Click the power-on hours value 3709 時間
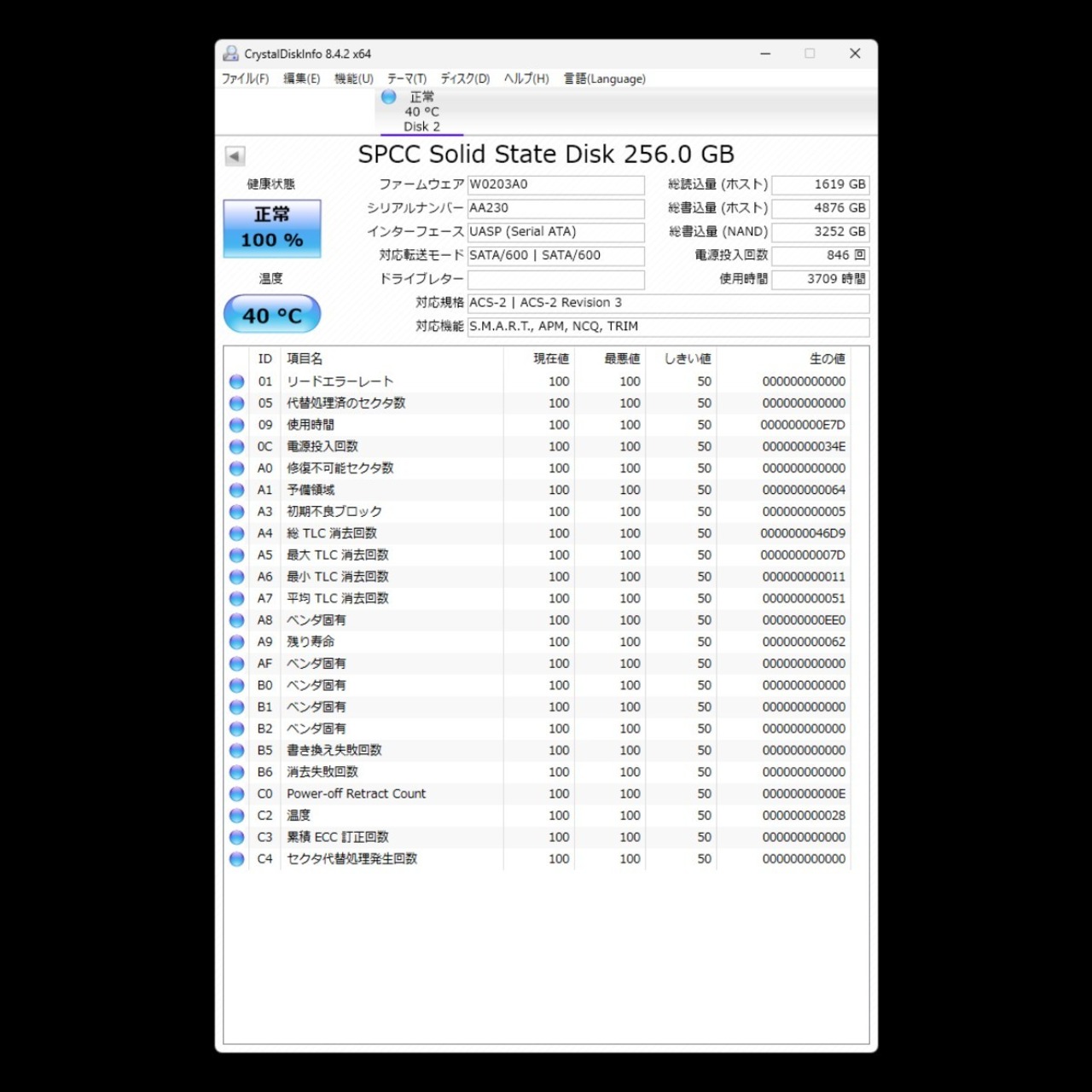 click(821, 279)
